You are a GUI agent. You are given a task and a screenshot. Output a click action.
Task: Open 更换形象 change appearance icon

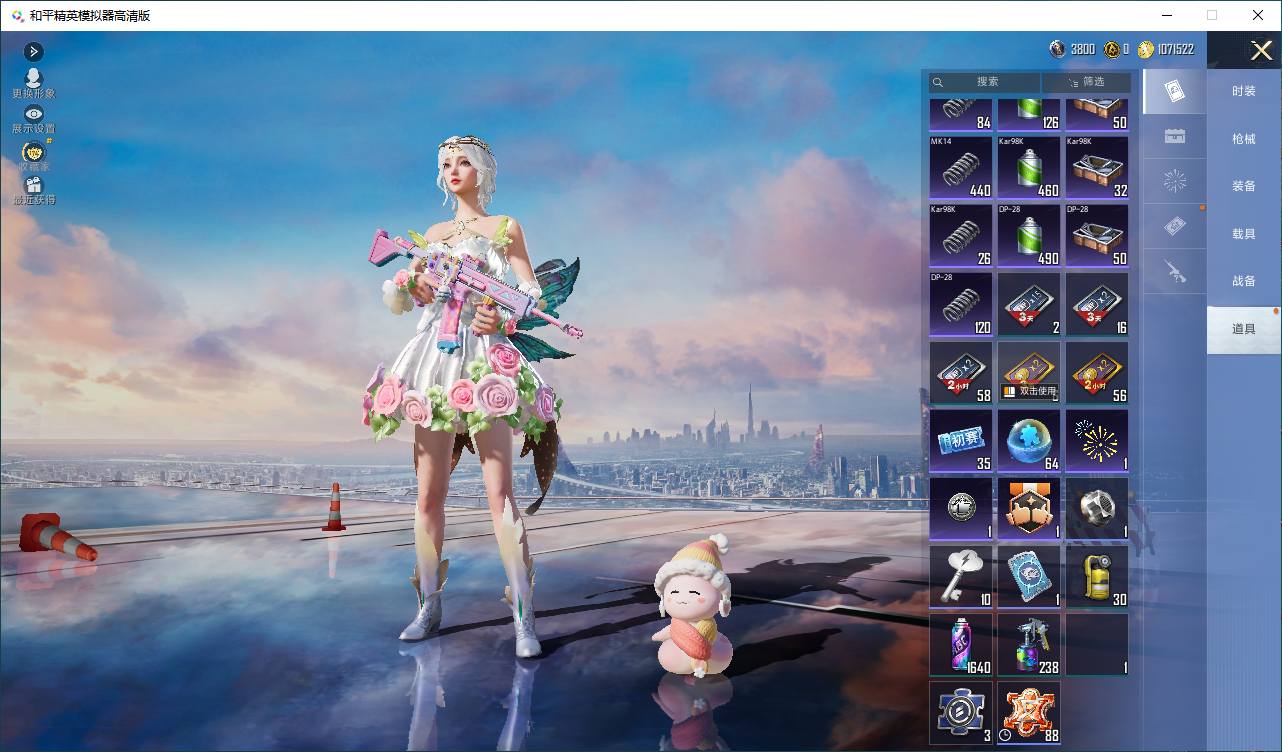33,83
